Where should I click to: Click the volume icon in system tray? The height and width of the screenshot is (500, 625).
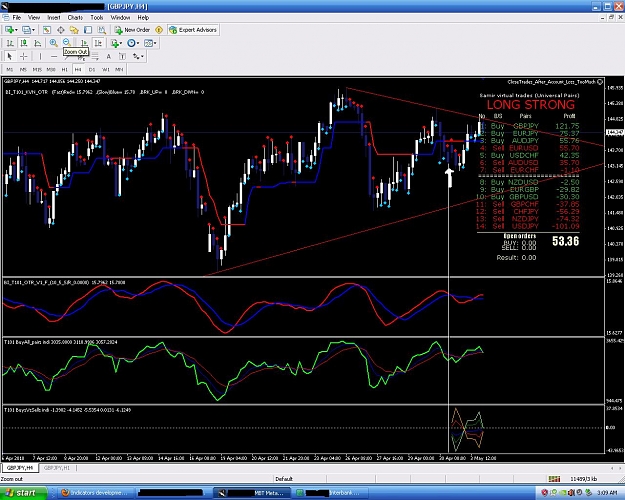(572, 493)
